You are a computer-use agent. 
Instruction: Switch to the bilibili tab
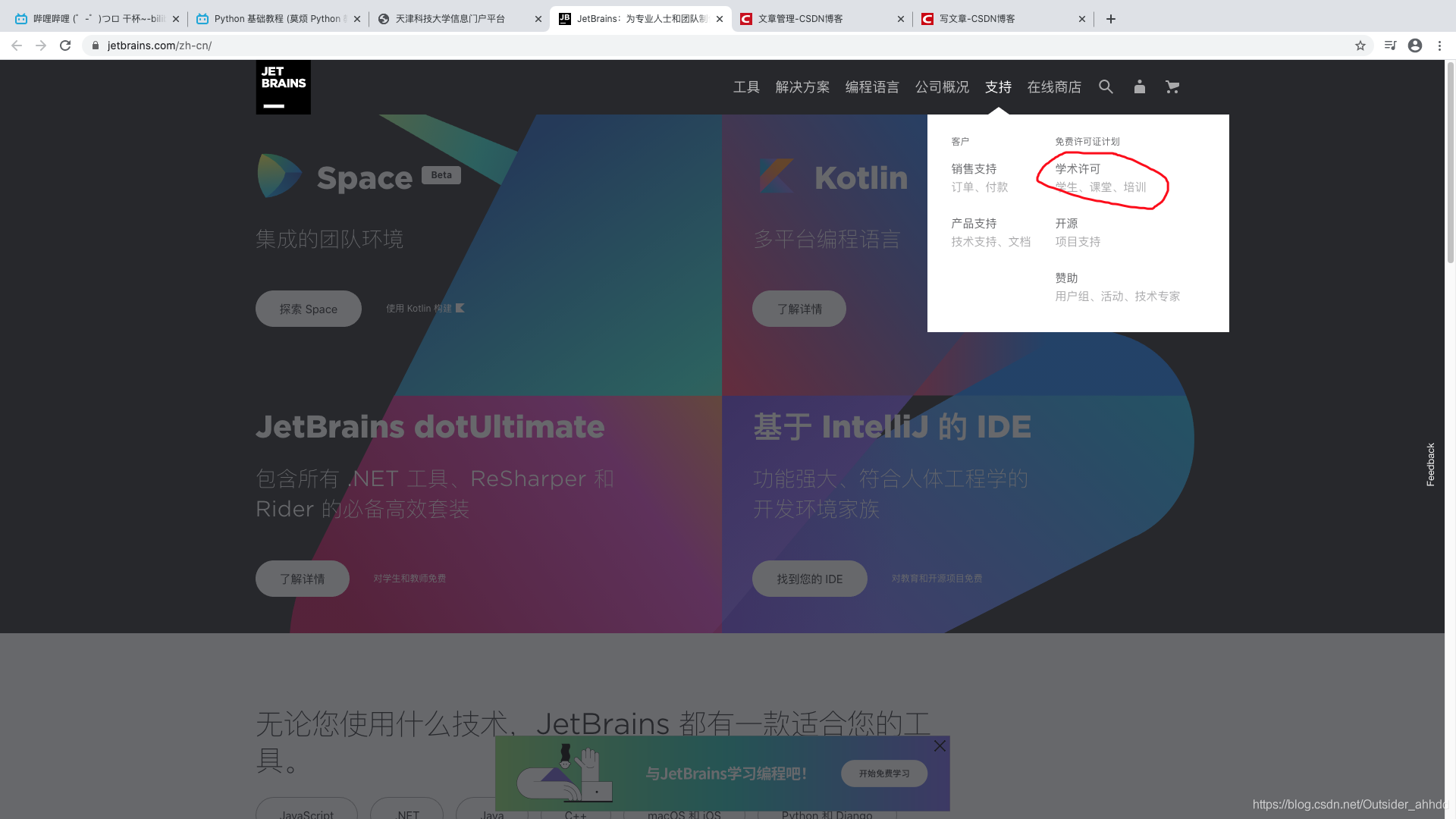coord(96,19)
